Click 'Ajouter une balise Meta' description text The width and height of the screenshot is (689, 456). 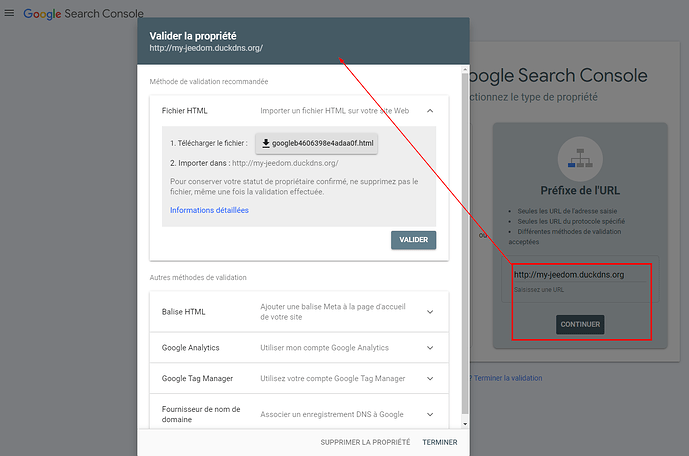333,312
